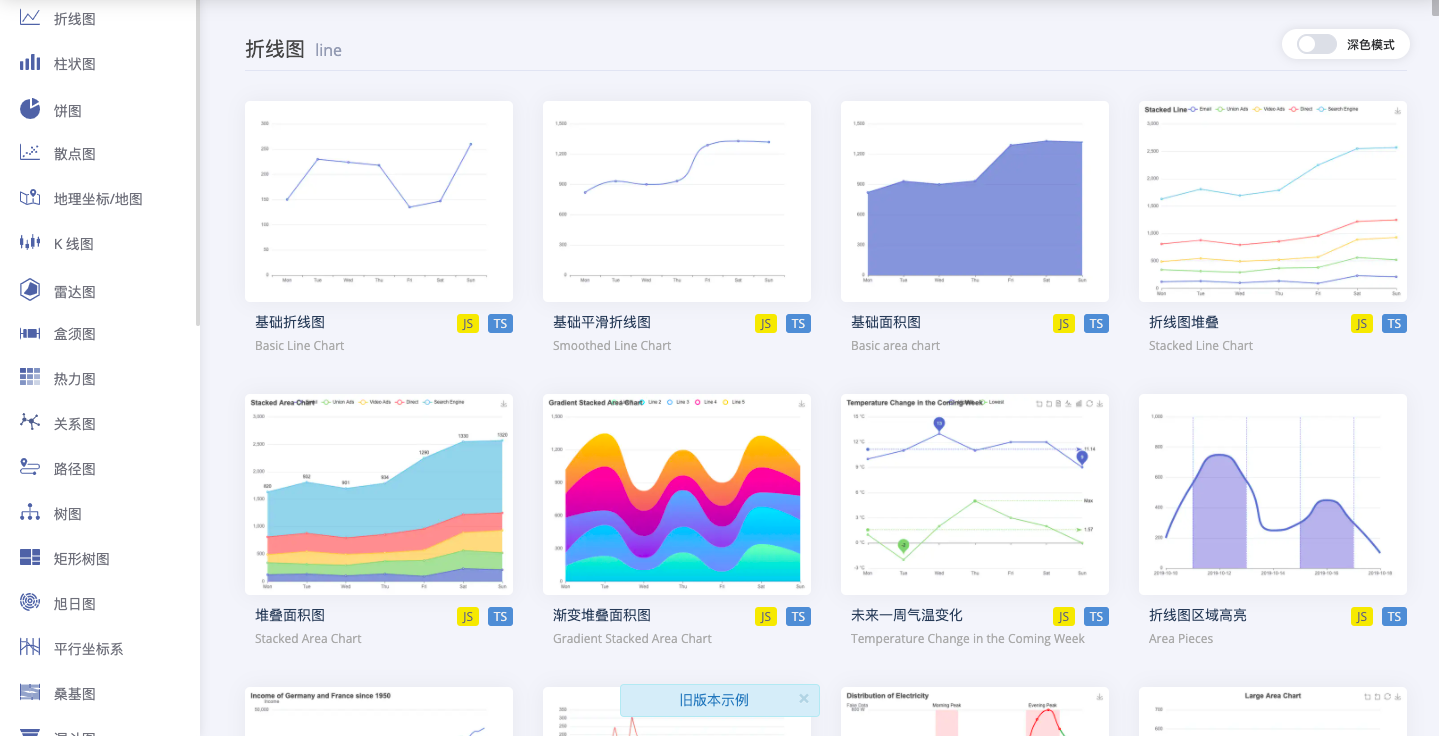This screenshot has height=736, width=1439.
Task: Click the scatter plot sidebar icon
Action: point(30,153)
